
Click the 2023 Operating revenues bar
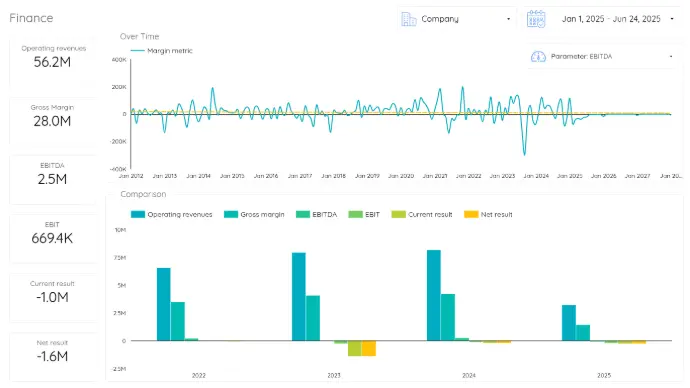tap(299, 296)
